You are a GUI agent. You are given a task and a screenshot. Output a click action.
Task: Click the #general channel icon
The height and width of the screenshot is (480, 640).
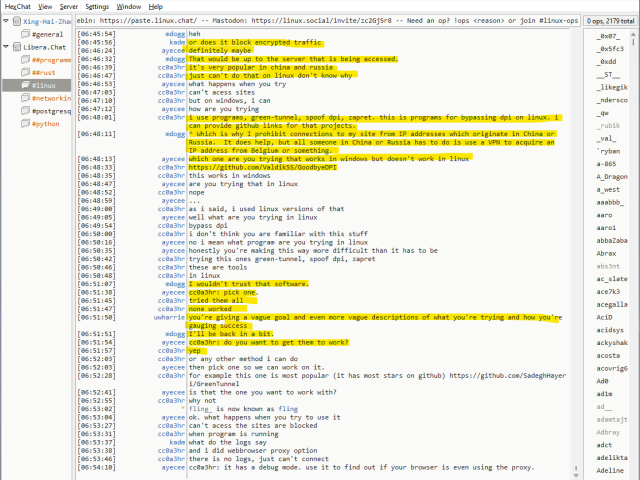(x=25, y=34)
